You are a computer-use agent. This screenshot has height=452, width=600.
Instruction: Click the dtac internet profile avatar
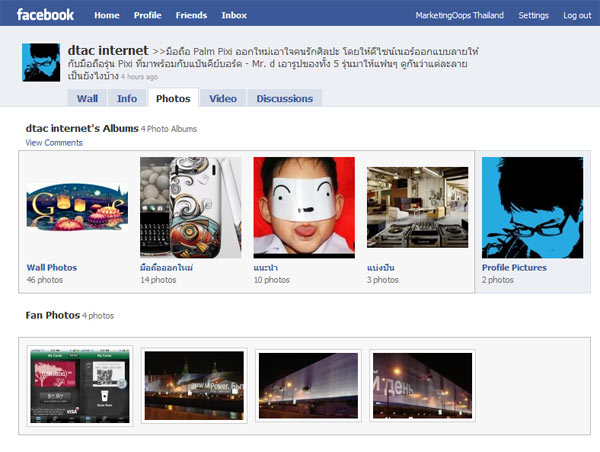41,62
